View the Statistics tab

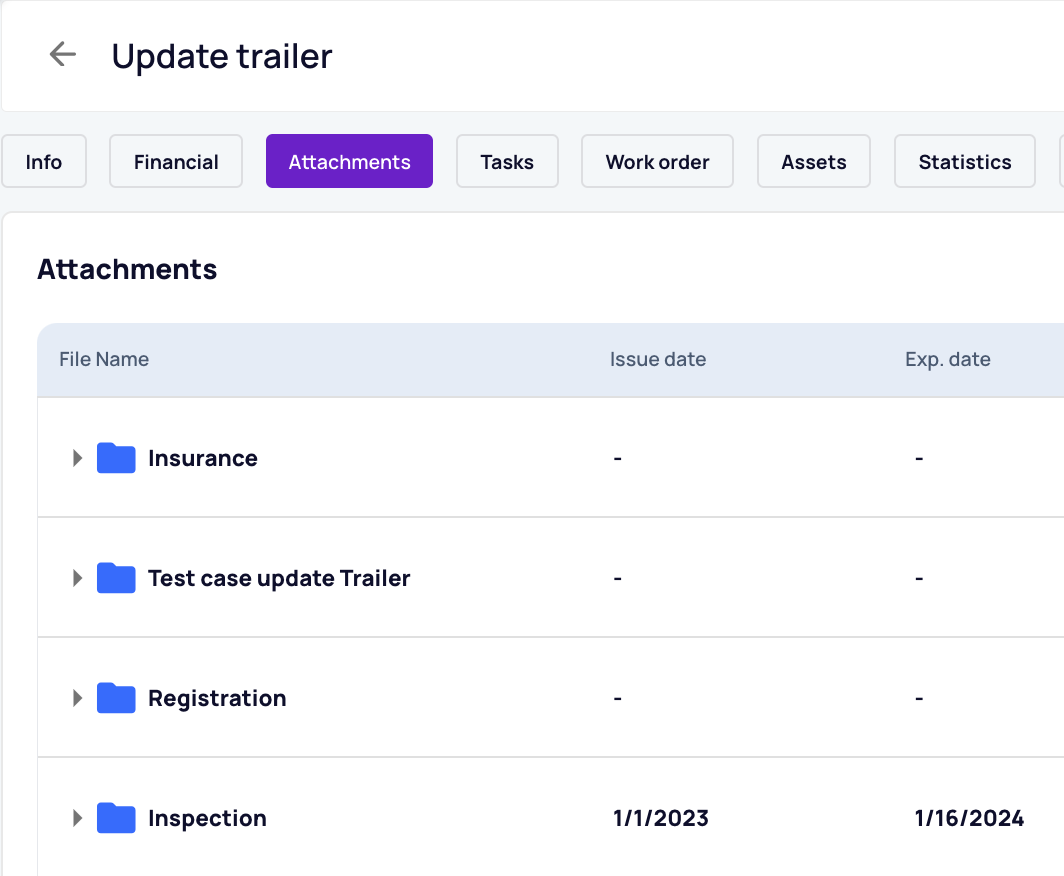(x=964, y=161)
